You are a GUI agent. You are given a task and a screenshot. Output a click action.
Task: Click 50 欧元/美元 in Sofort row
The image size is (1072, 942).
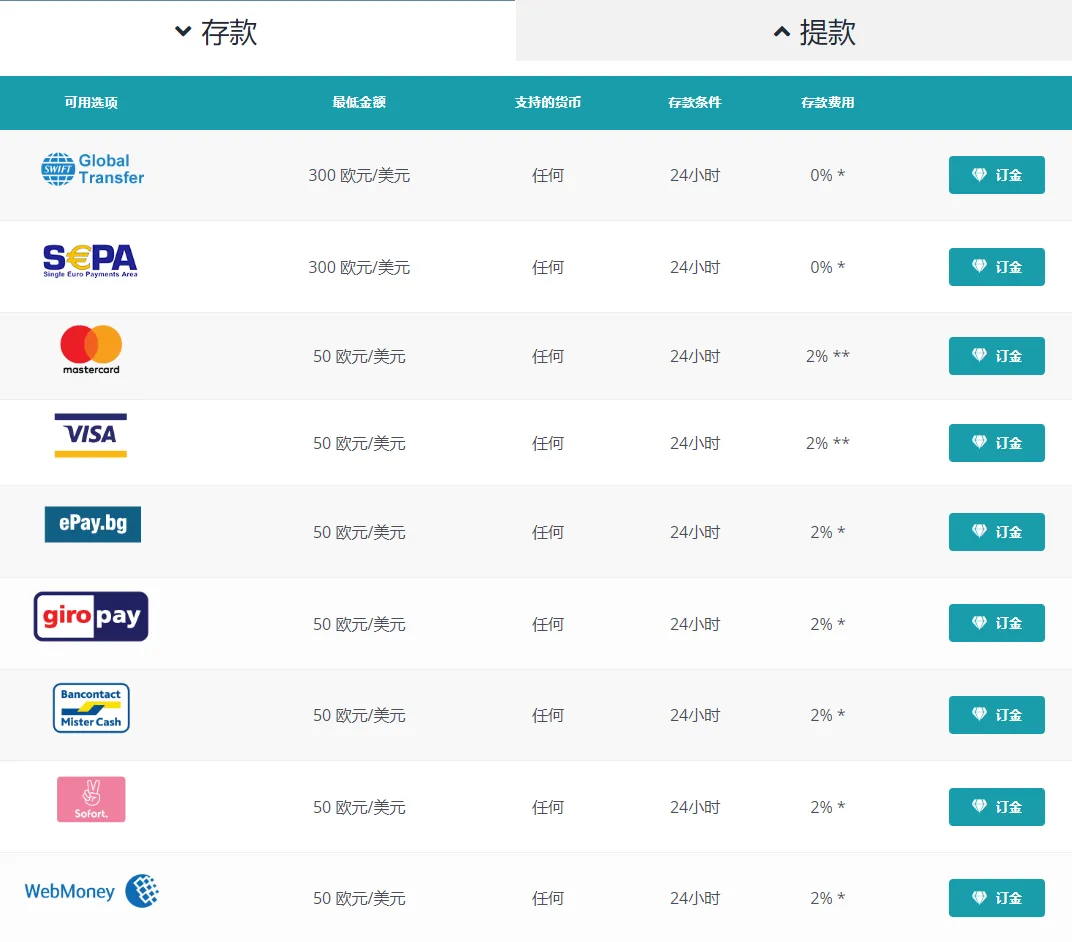click(x=359, y=807)
